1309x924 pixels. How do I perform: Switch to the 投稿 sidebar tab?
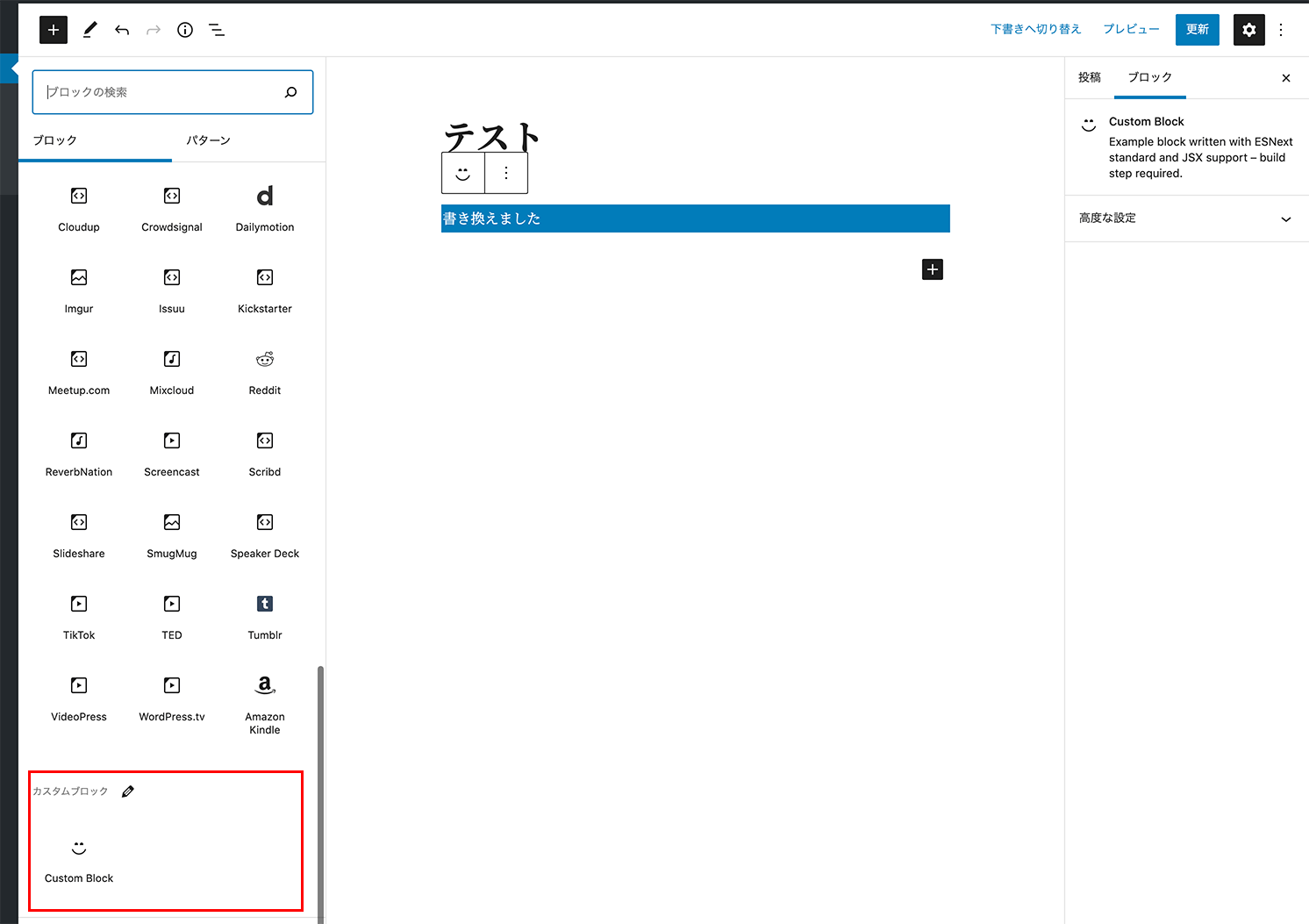[x=1089, y=77]
